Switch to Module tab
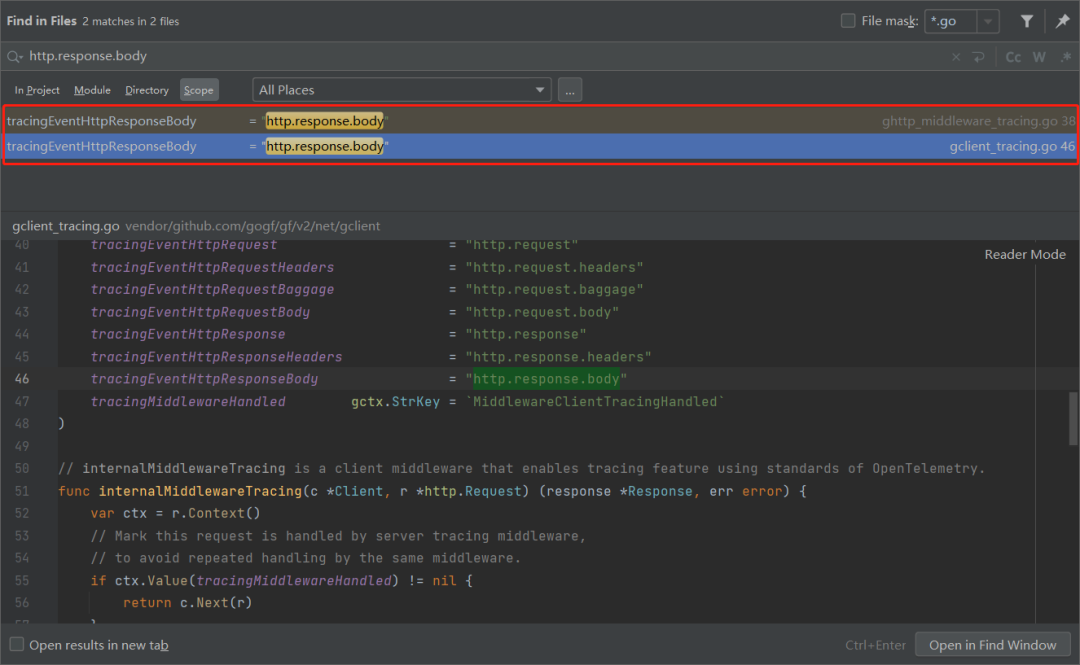Screen dimensions: 1080x665 click(92, 90)
